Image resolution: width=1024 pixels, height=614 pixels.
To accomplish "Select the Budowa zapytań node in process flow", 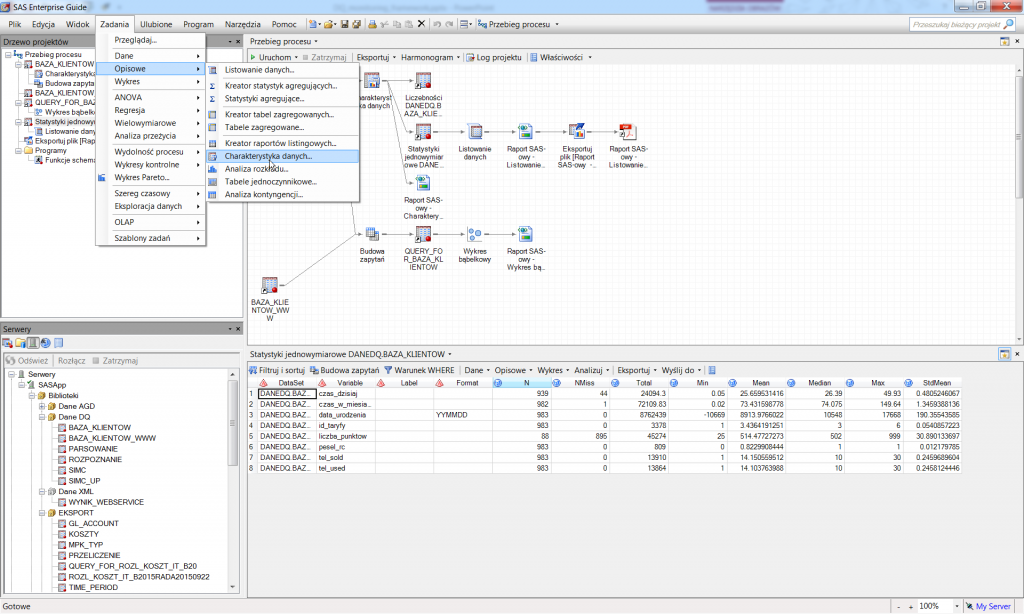I will pos(372,244).
